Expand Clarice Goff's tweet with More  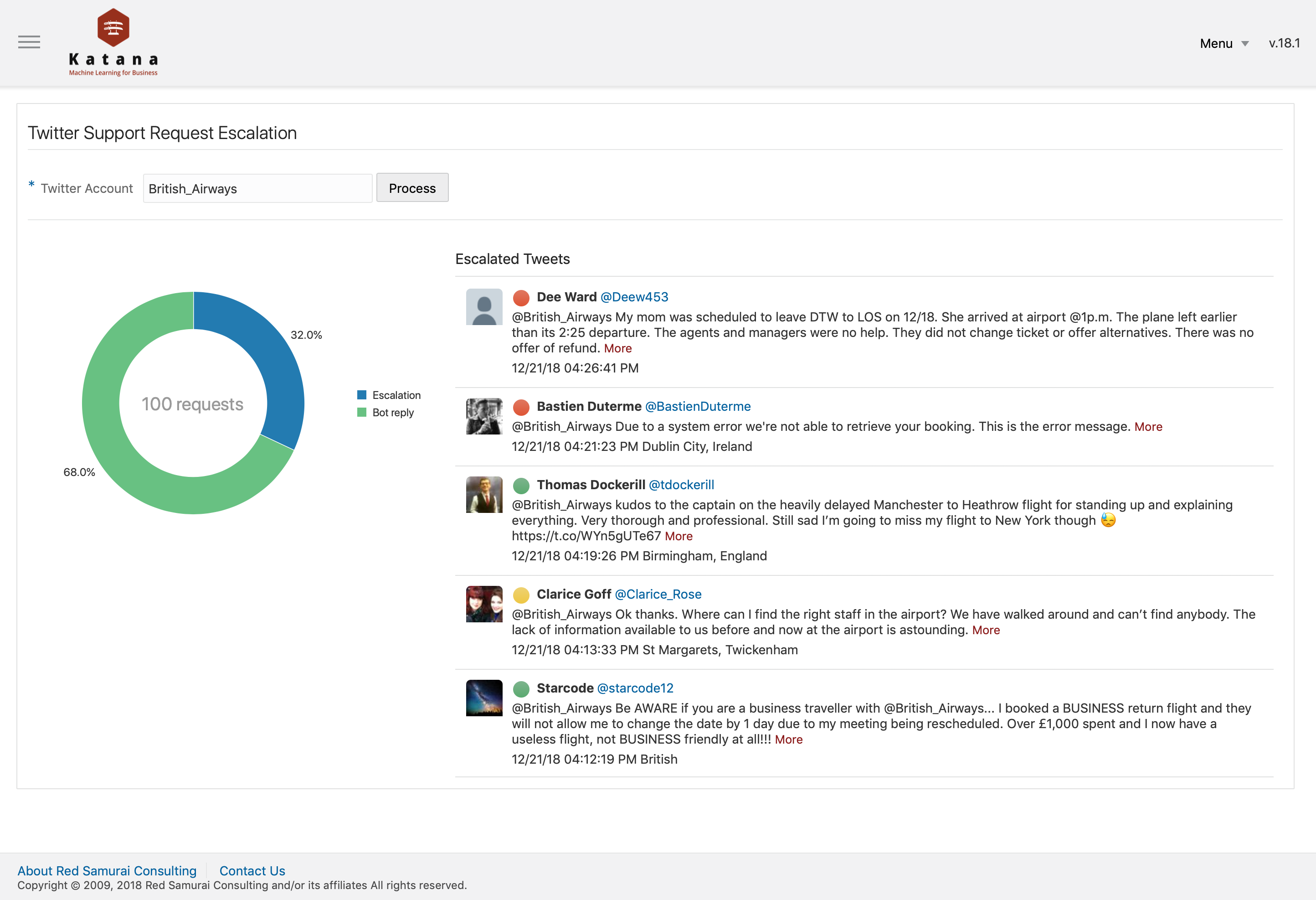(x=985, y=630)
